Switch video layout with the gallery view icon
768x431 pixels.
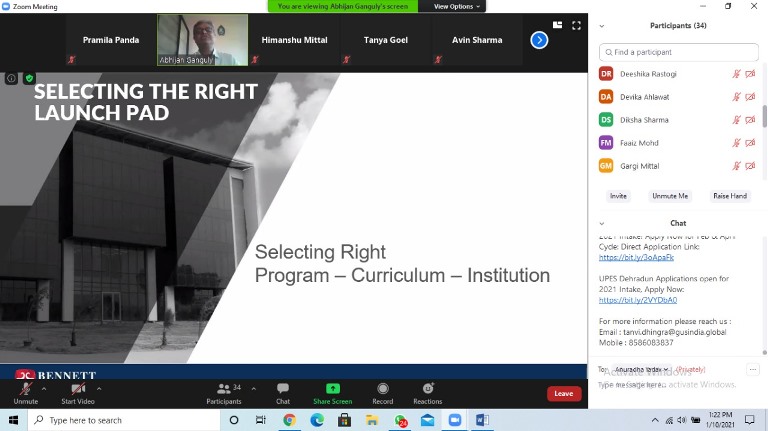coord(559,26)
